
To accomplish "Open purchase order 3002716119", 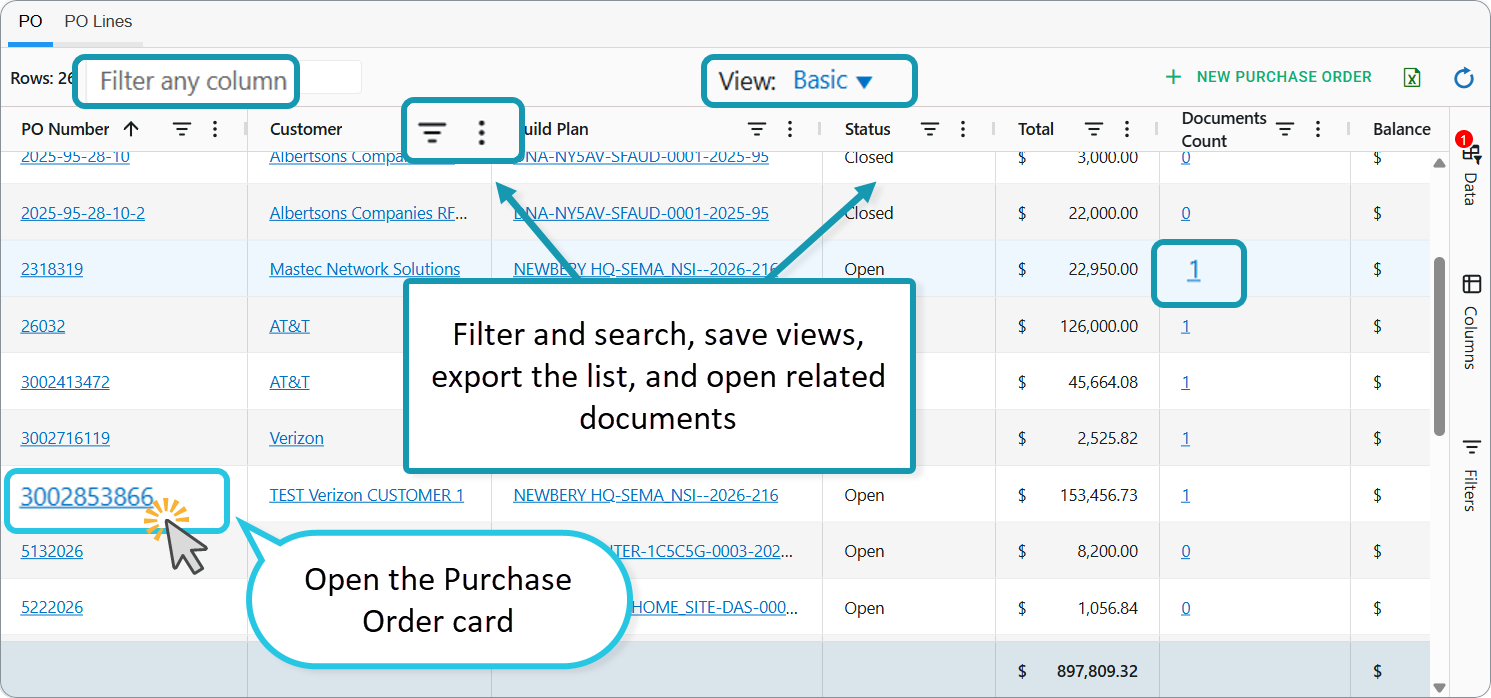I will pos(65,438).
